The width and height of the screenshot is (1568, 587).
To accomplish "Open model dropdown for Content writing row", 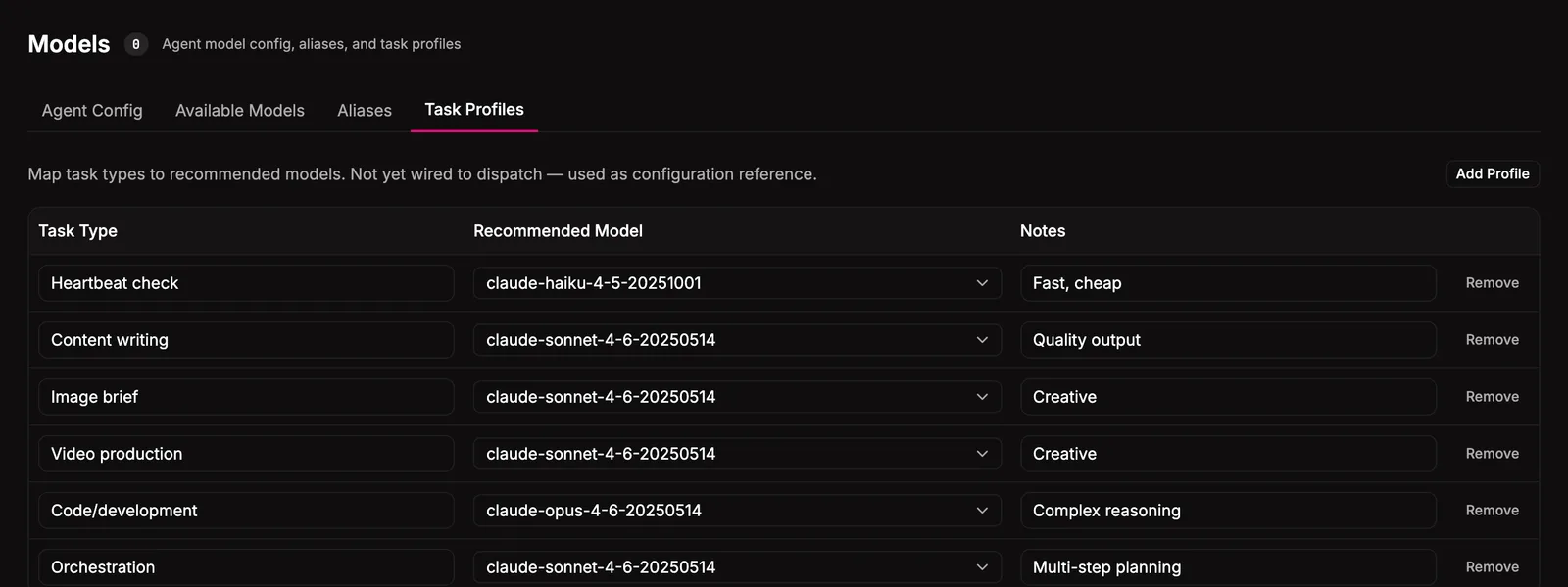I will coord(737,340).
